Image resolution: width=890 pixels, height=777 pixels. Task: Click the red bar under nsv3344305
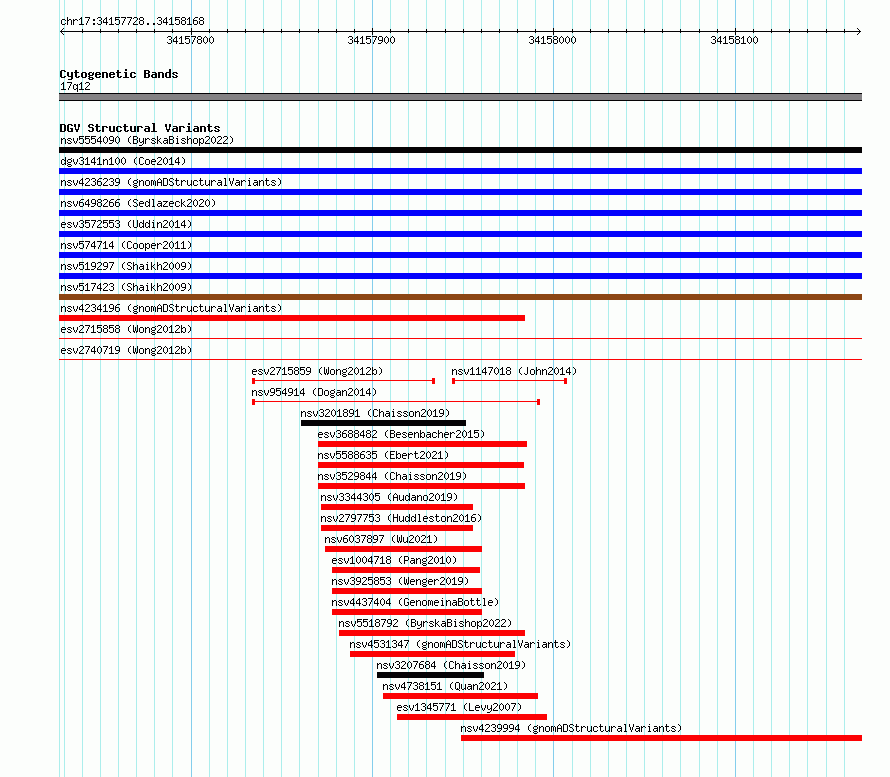[397, 507]
